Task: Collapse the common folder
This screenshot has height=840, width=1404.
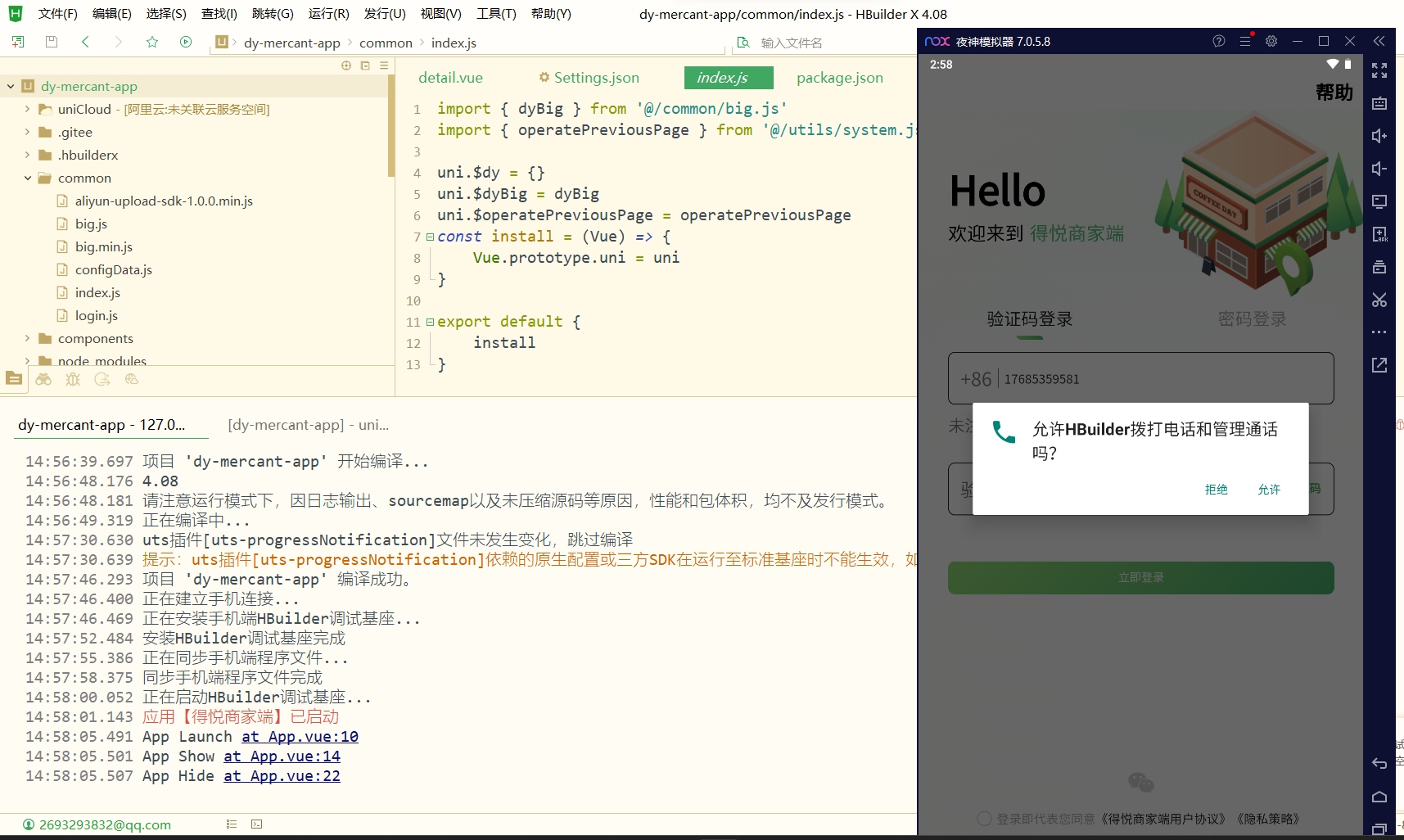Action: tap(27, 178)
